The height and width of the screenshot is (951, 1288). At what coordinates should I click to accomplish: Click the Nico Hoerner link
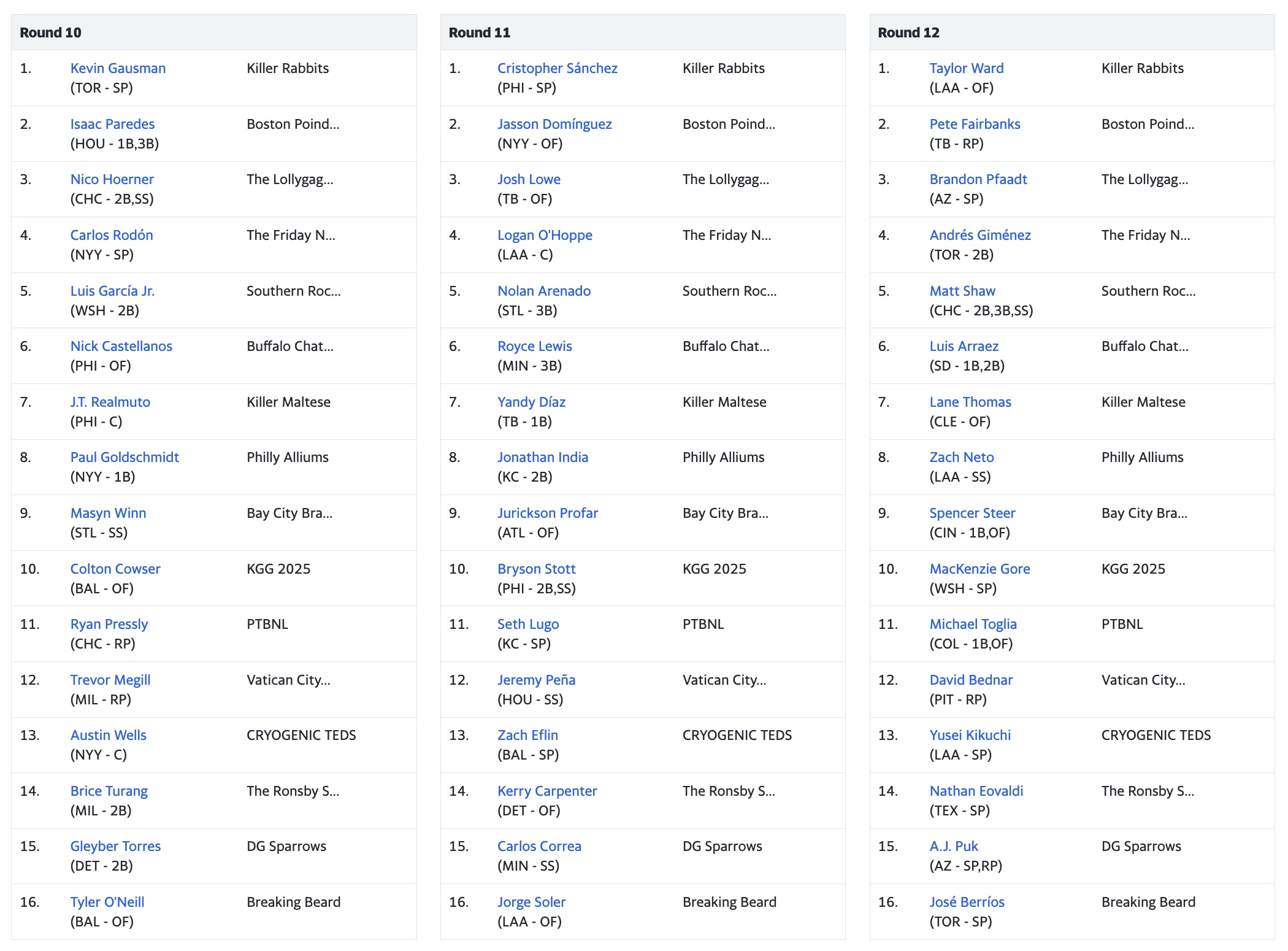112,179
